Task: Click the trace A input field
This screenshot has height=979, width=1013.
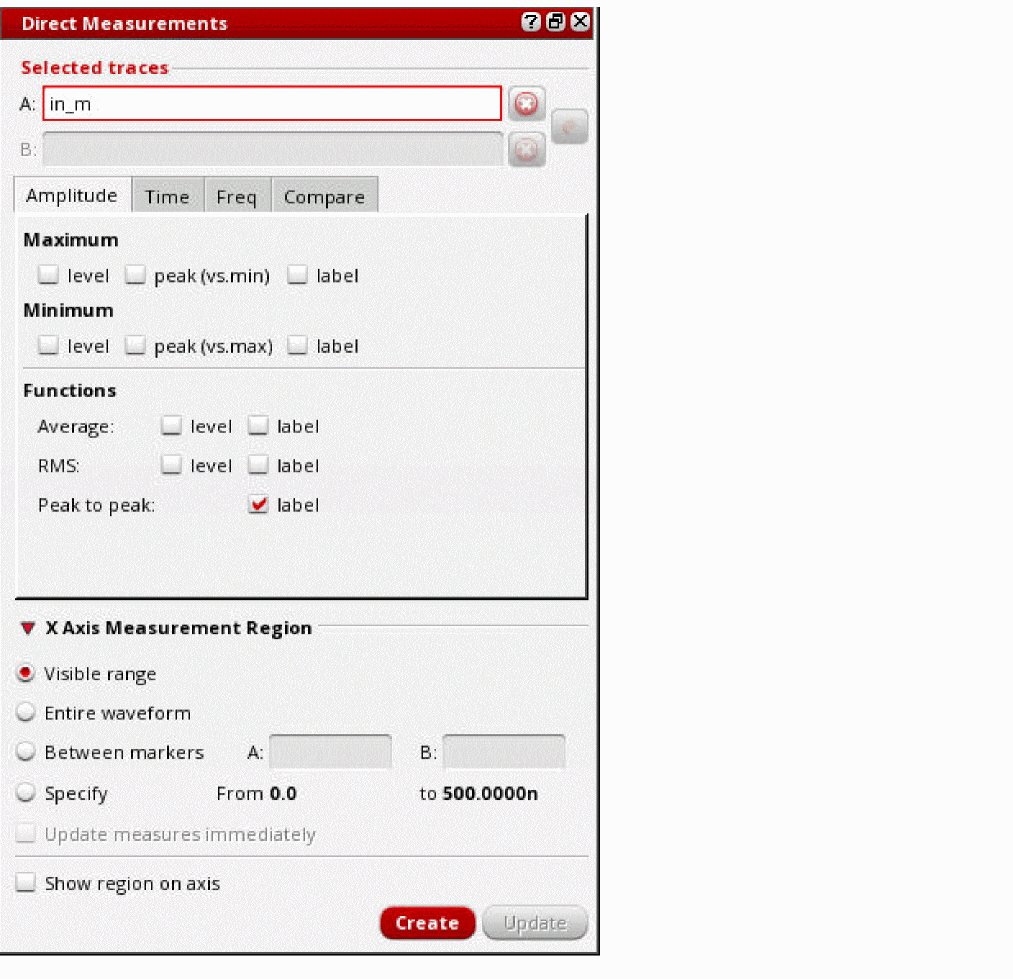Action: pos(272,104)
